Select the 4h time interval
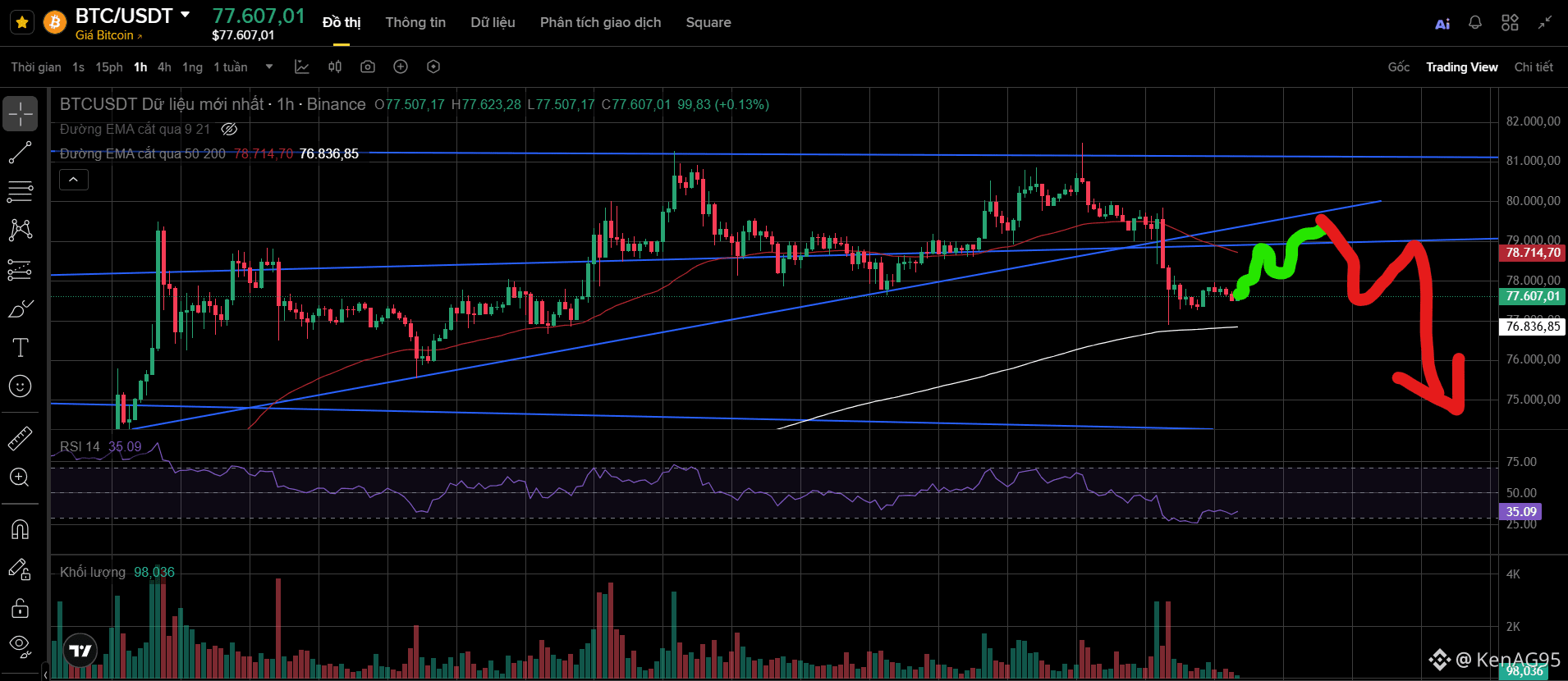Viewport: 1568px width, 681px height. (164, 67)
